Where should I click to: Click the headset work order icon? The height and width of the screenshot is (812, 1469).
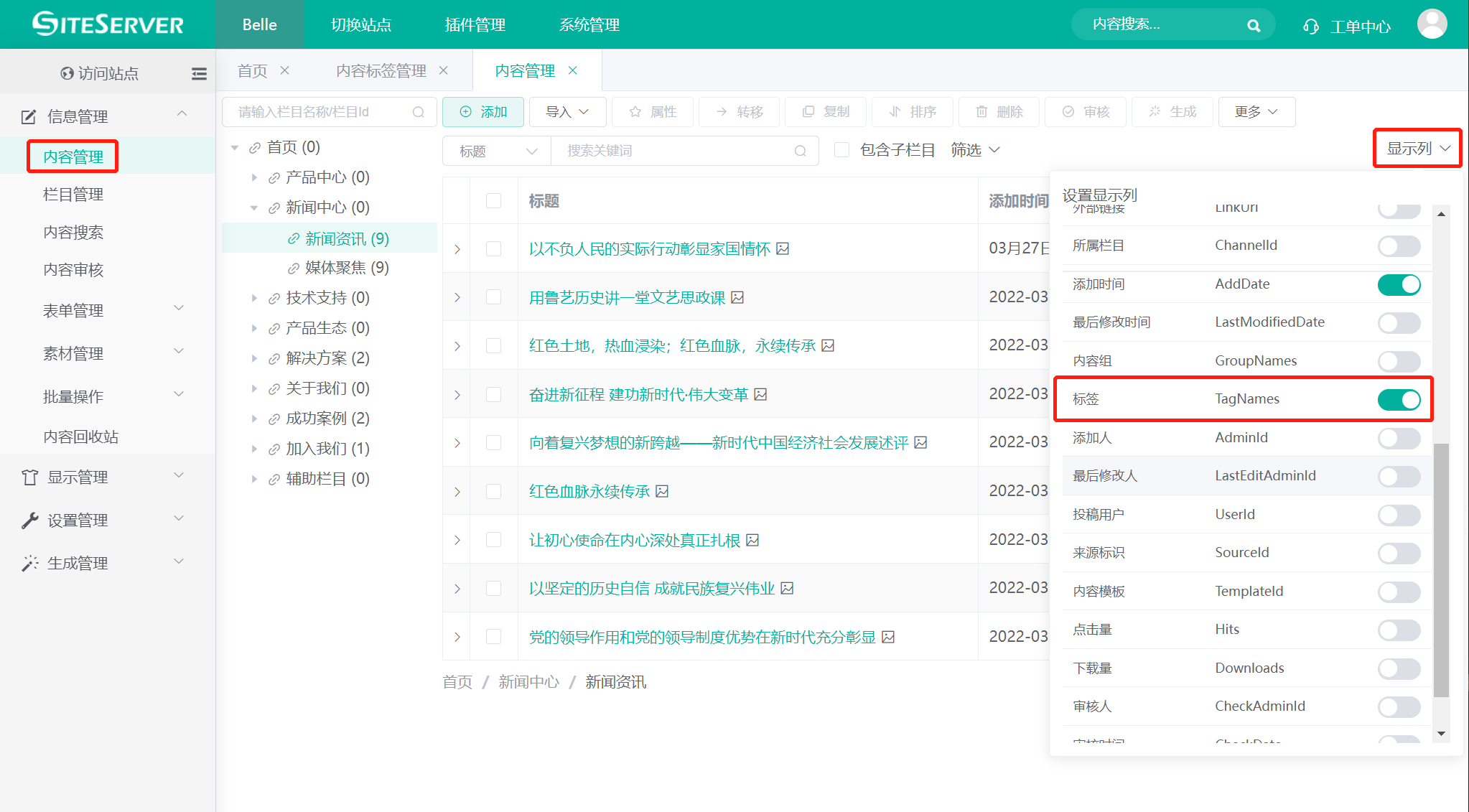tap(1311, 27)
